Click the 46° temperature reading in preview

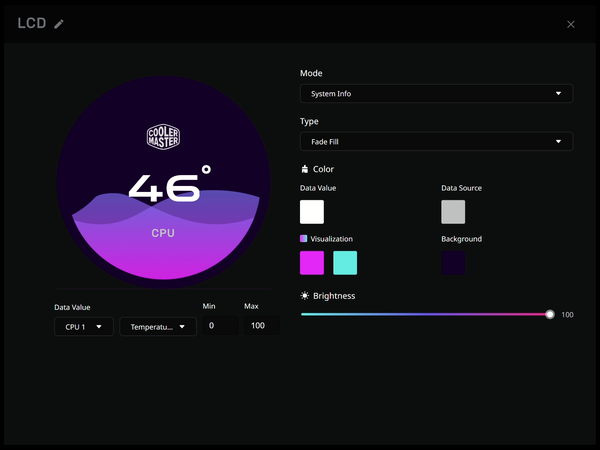(x=168, y=187)
